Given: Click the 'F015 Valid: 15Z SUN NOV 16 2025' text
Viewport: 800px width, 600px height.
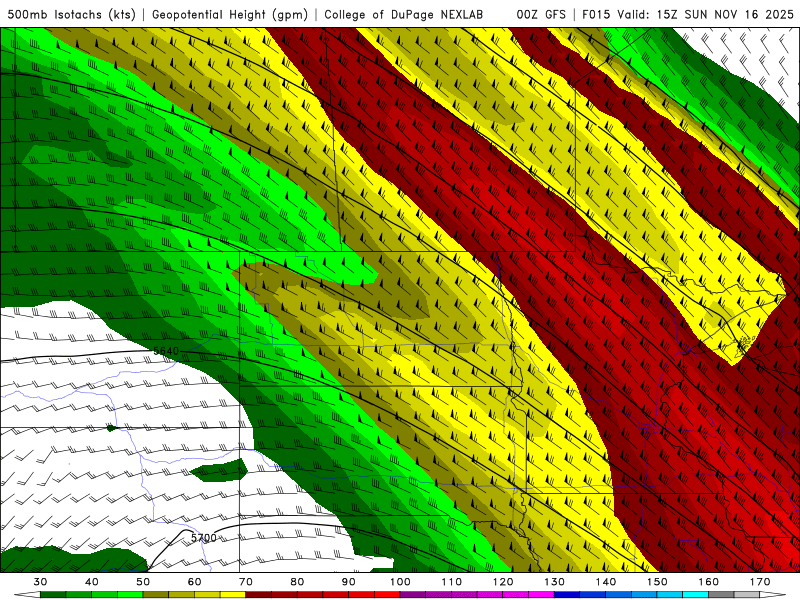Looking at the screenshot, I should pyautogui.click(x=688, y=14).
